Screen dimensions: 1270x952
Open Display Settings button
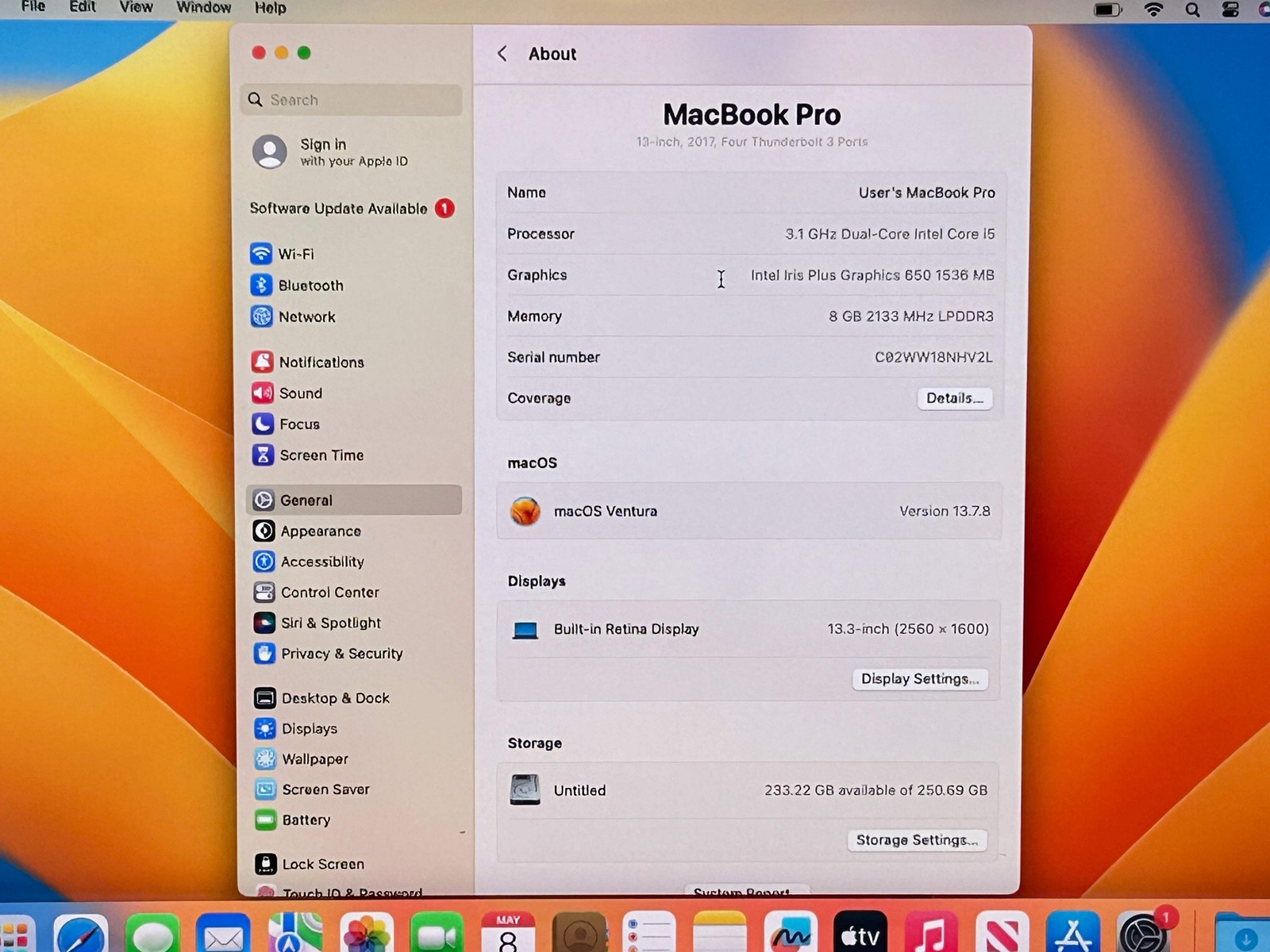pyautogui.click(x=920, y=679)
